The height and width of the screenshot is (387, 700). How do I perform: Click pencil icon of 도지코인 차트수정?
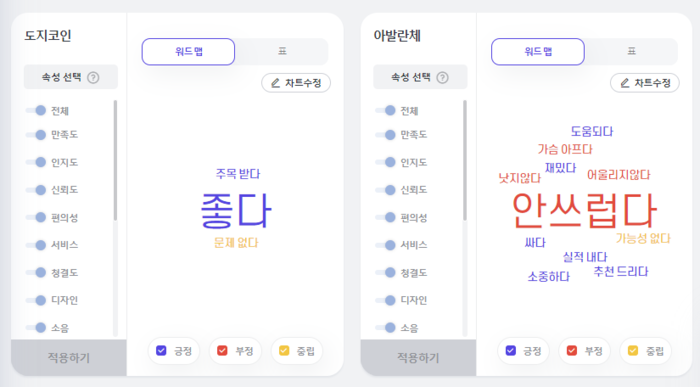click(x=275, y=83)
